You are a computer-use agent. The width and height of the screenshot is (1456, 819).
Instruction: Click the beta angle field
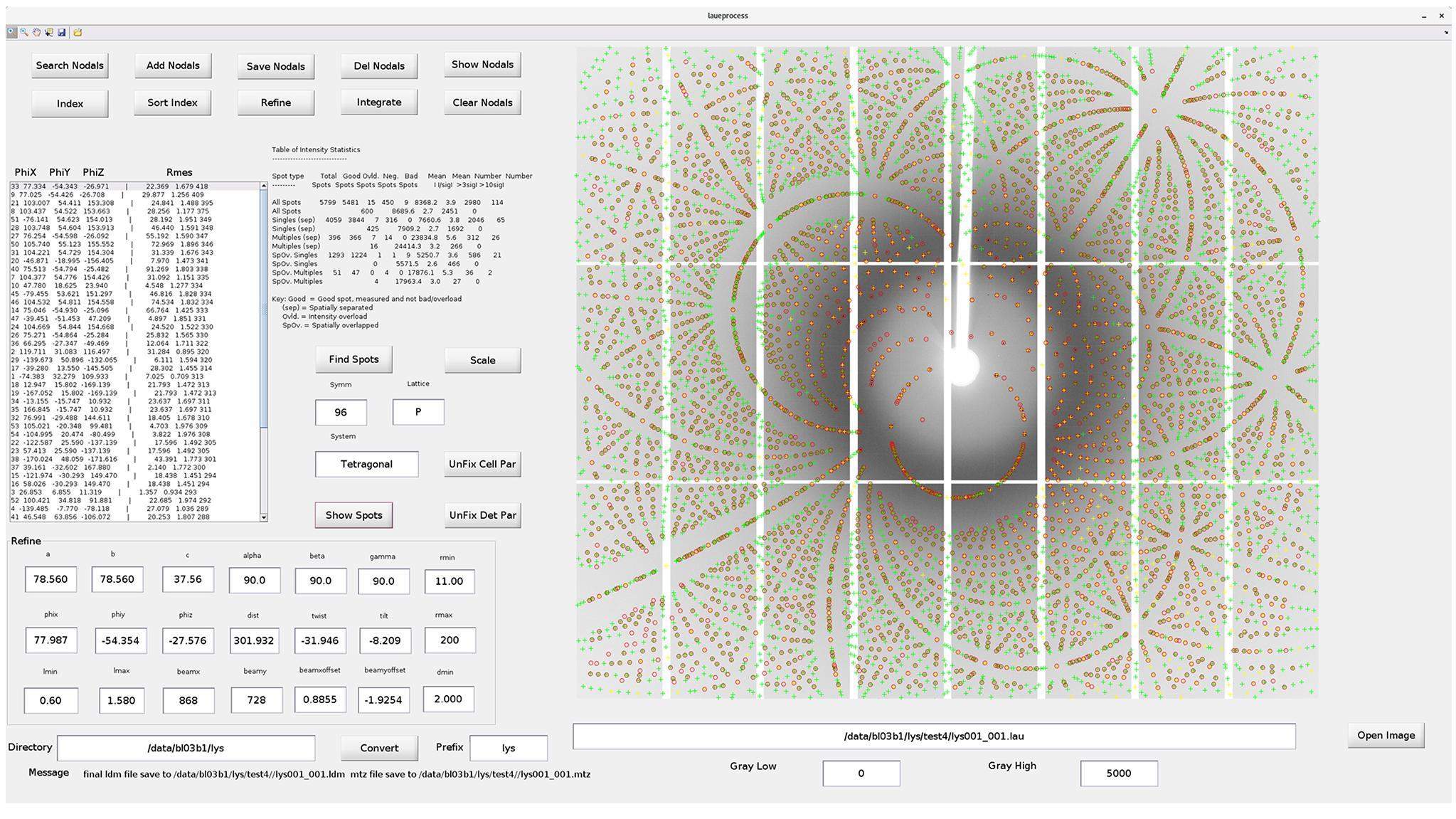click(x=321, y=581)
